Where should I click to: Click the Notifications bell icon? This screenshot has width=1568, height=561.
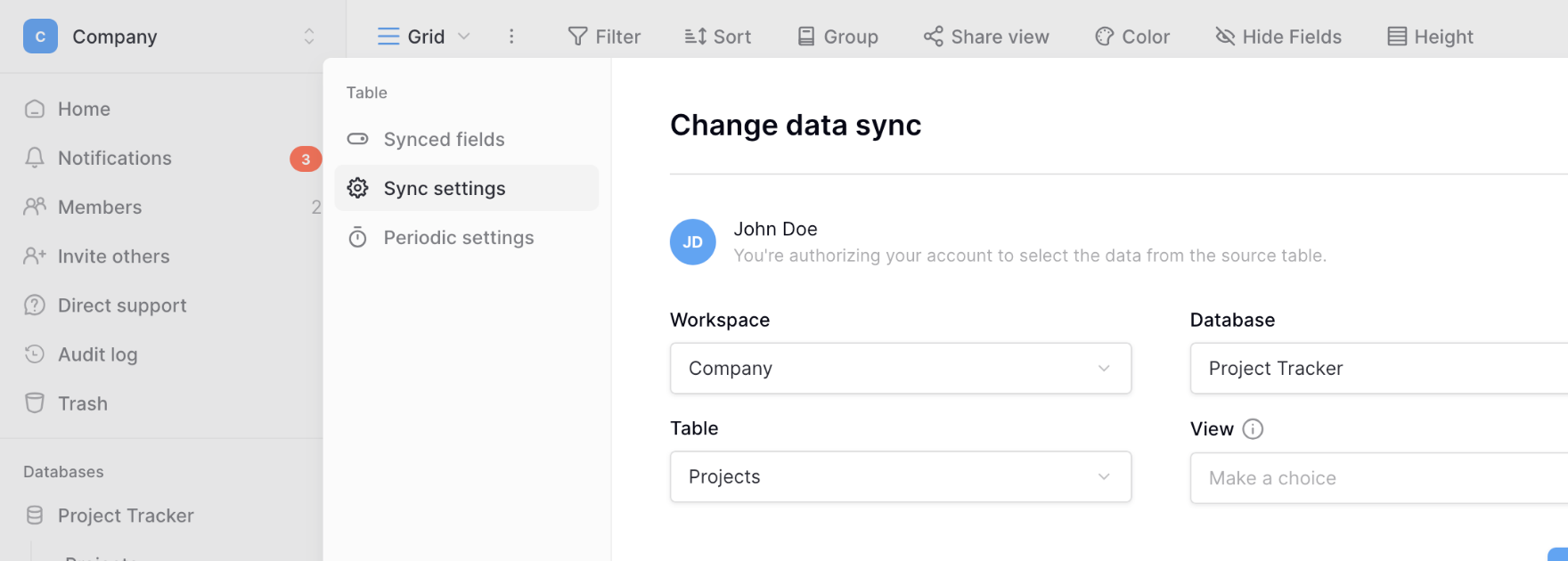pos(35,159)
